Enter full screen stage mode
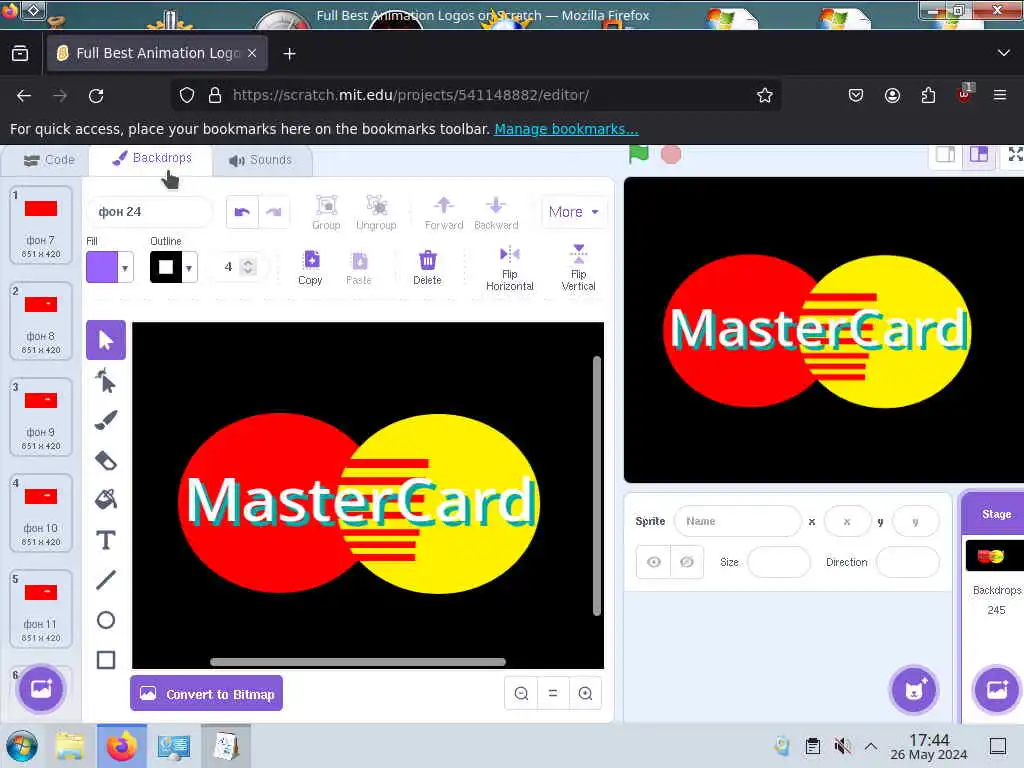This screenshot has width=1024, height=768. (1015, 155)
